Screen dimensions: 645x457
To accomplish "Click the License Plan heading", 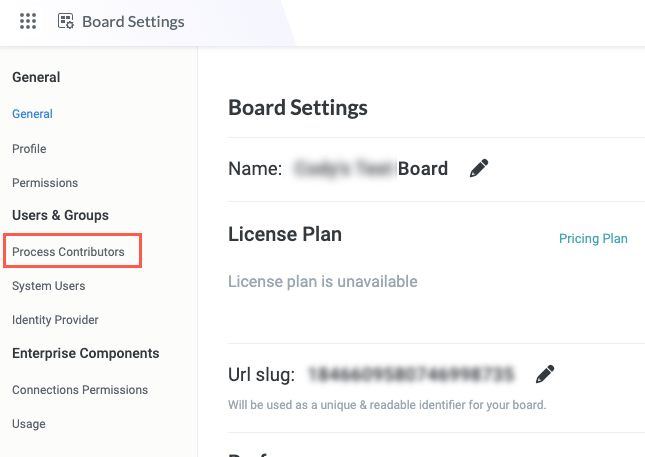I will pos(285,235).
